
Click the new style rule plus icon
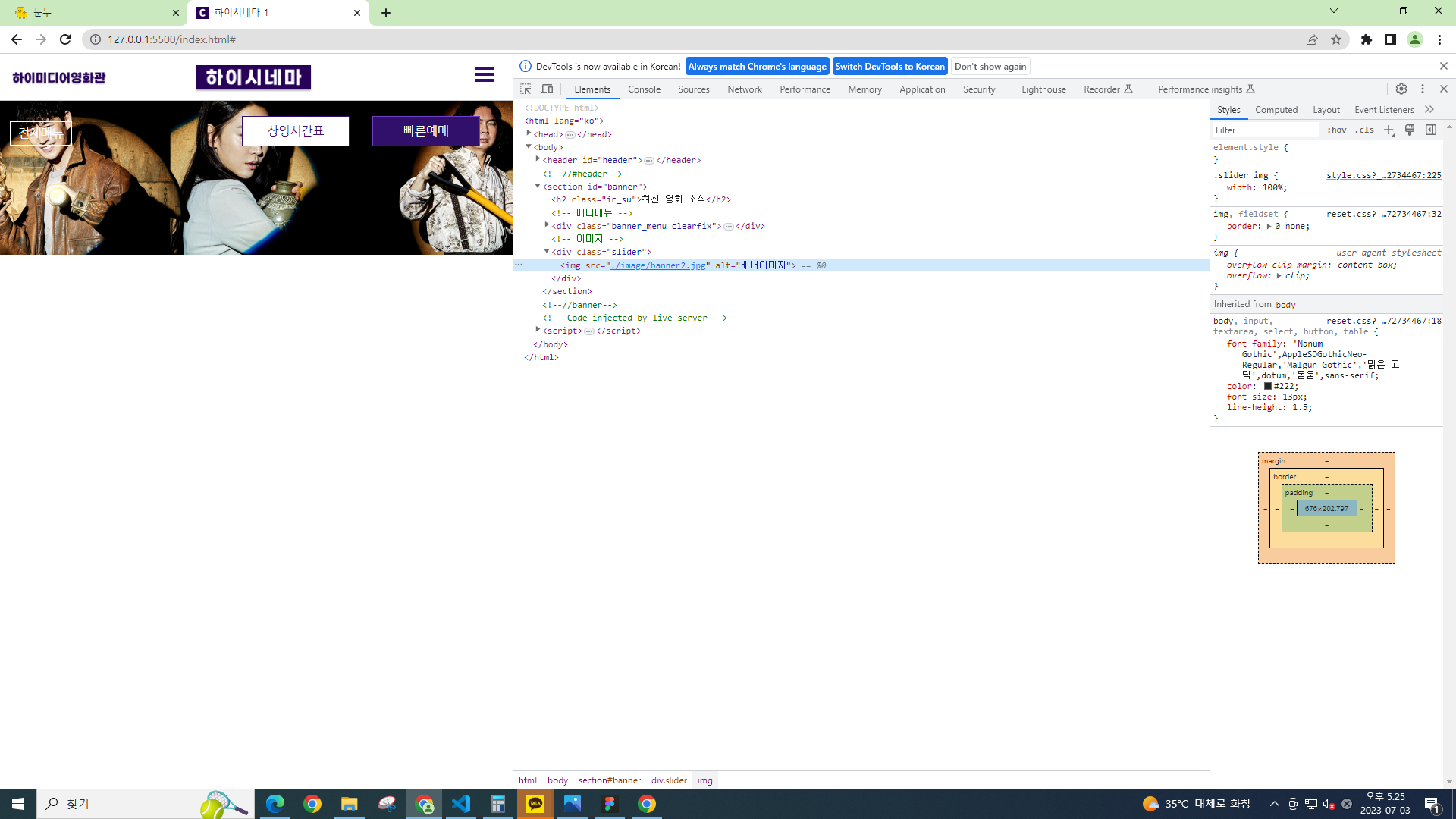1389,130
